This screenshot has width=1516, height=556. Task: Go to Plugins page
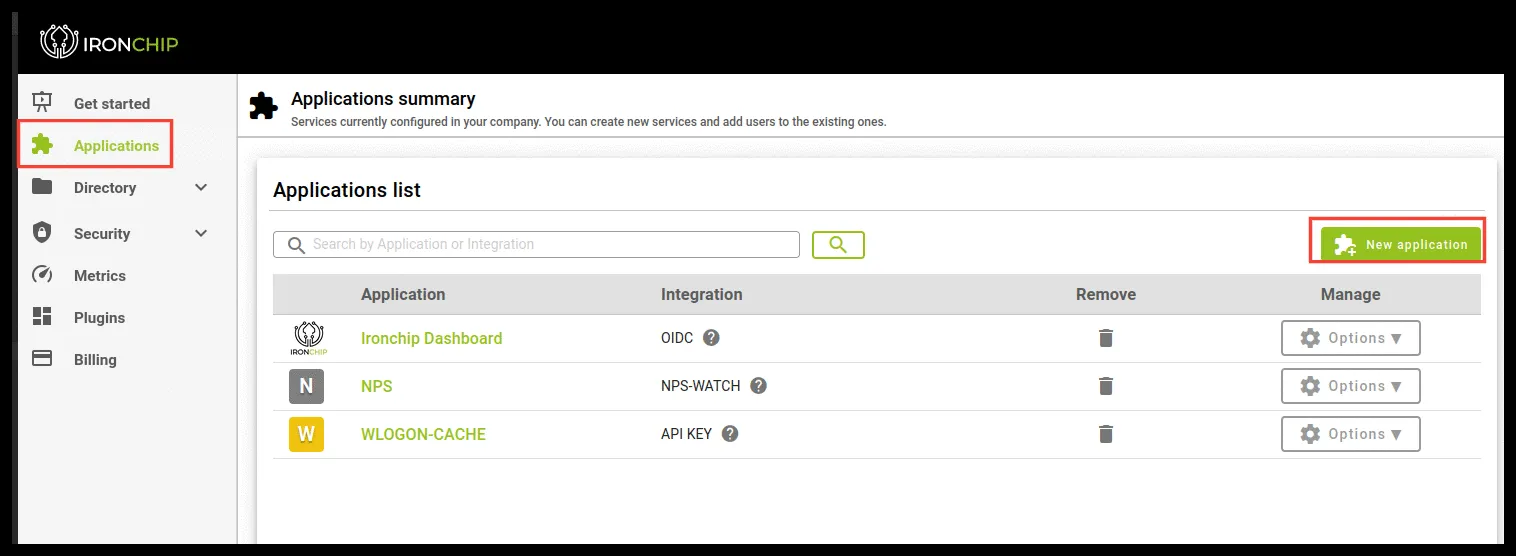tap(99, 317)
